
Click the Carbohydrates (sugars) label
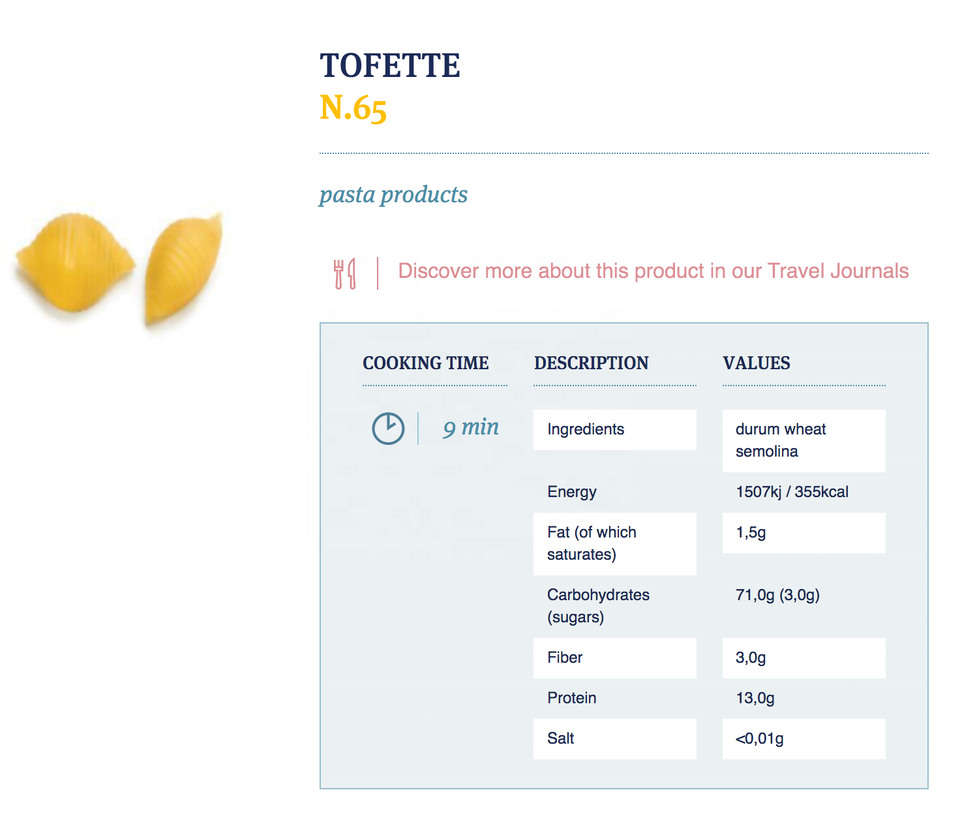[598, 606]
